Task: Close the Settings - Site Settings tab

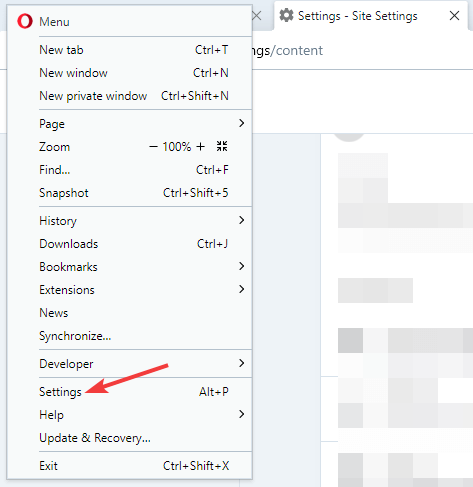Action: 454,16
